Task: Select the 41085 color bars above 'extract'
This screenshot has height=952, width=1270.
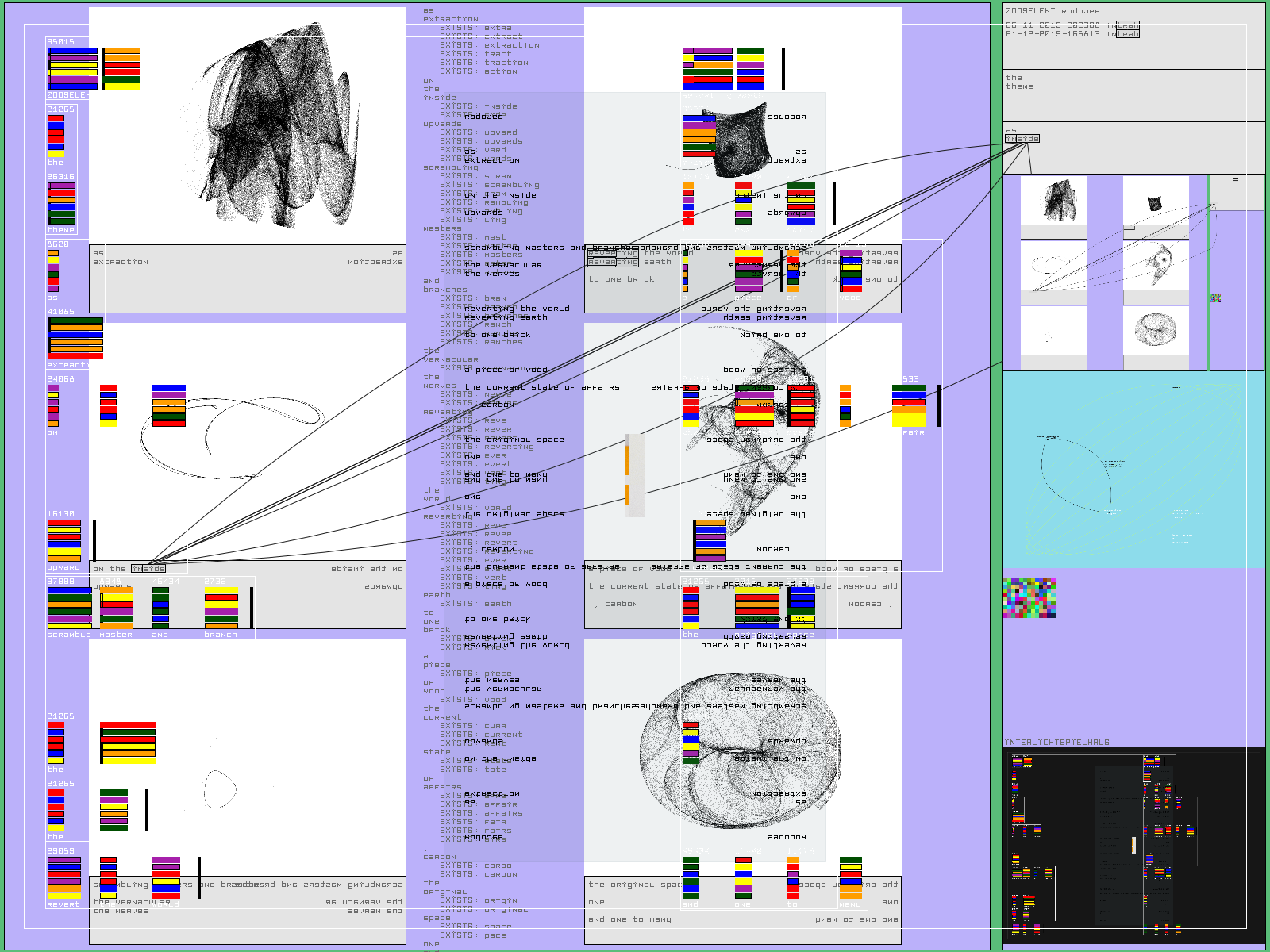Action: coord(75,339)
